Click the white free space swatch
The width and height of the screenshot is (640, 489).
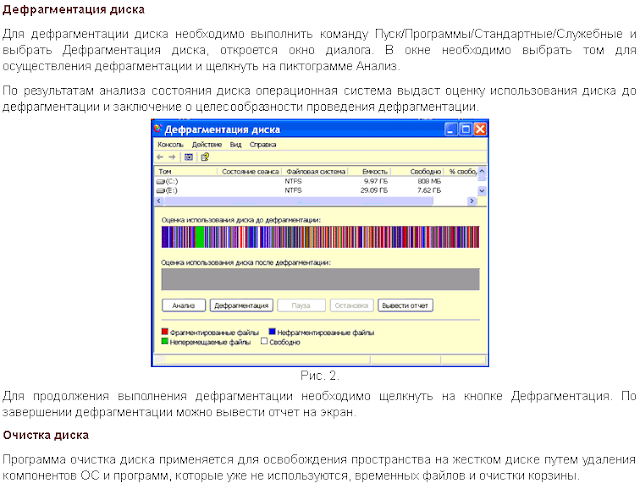coord(264,341)
